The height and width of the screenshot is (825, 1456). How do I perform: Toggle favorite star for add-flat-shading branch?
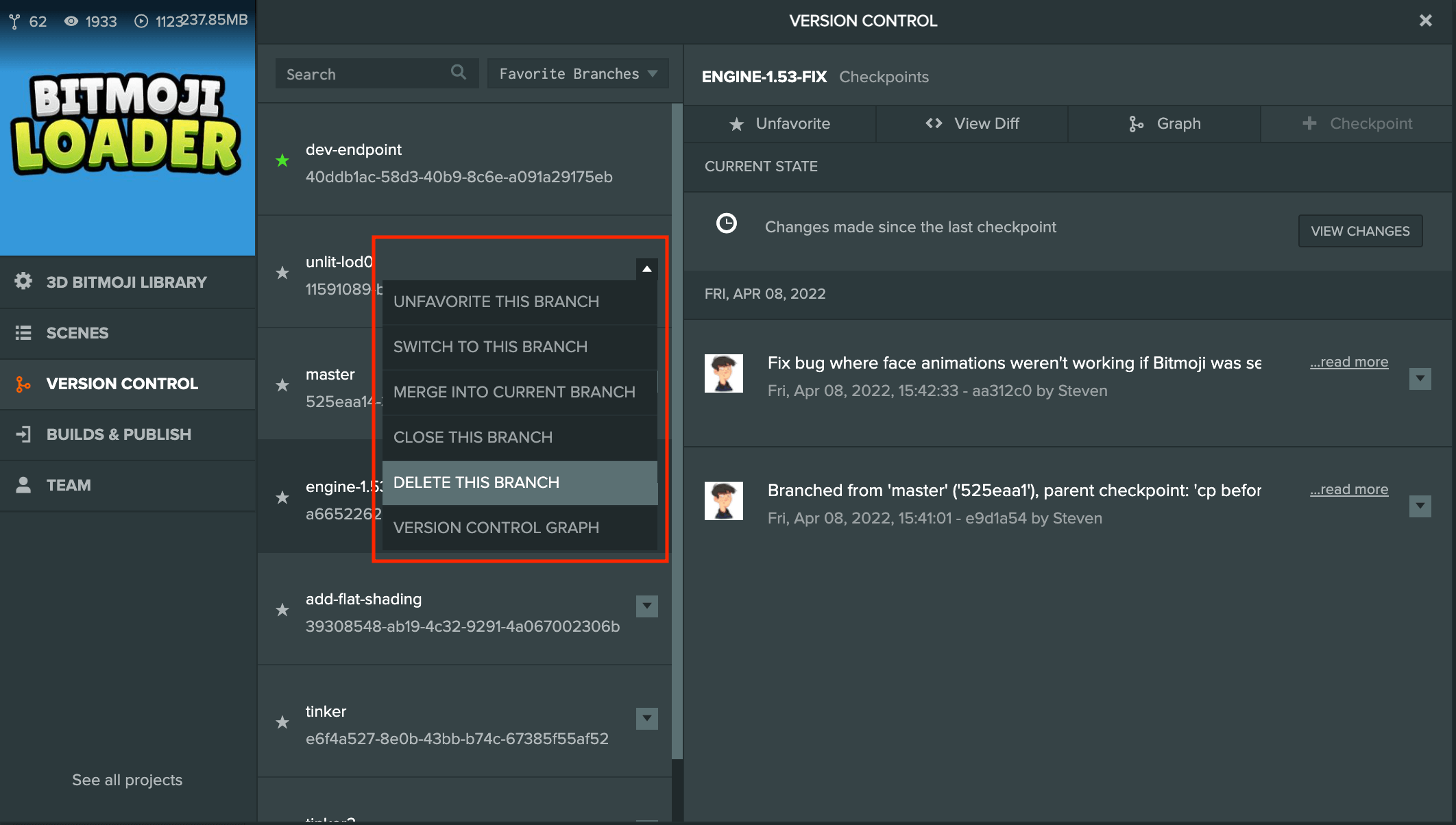pyautogui.click(x=282, y=610)
